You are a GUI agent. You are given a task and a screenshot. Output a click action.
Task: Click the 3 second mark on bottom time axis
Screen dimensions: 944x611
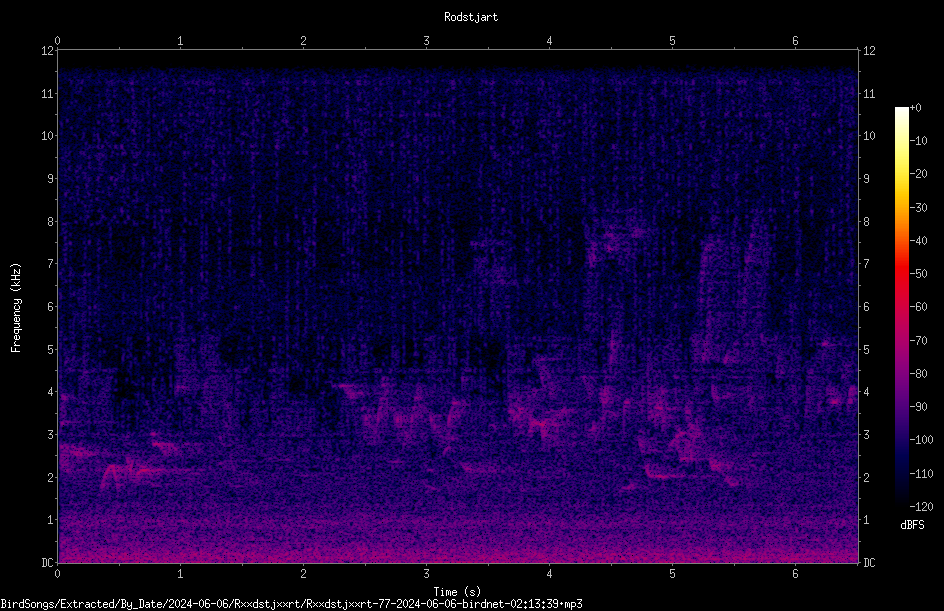426,574
